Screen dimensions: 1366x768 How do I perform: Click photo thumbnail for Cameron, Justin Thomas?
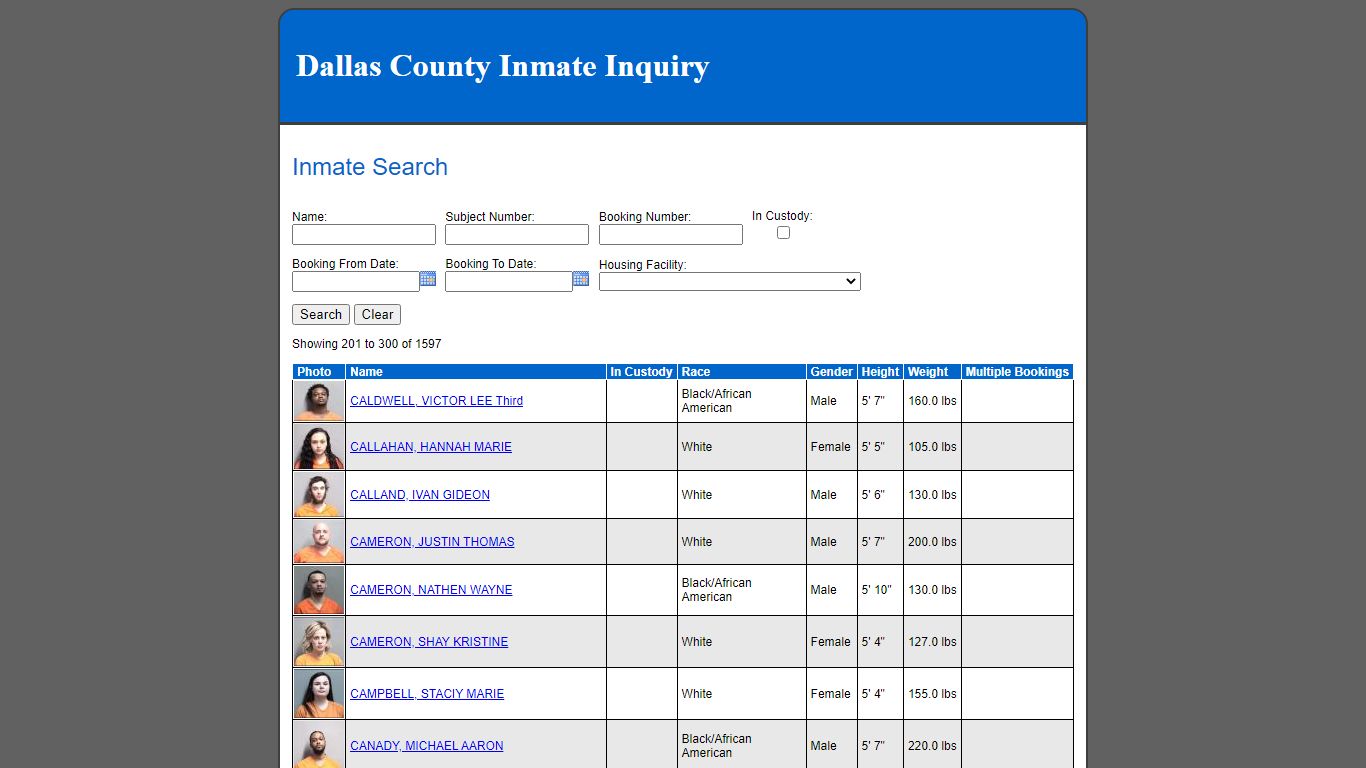click(x=319, y=542)
